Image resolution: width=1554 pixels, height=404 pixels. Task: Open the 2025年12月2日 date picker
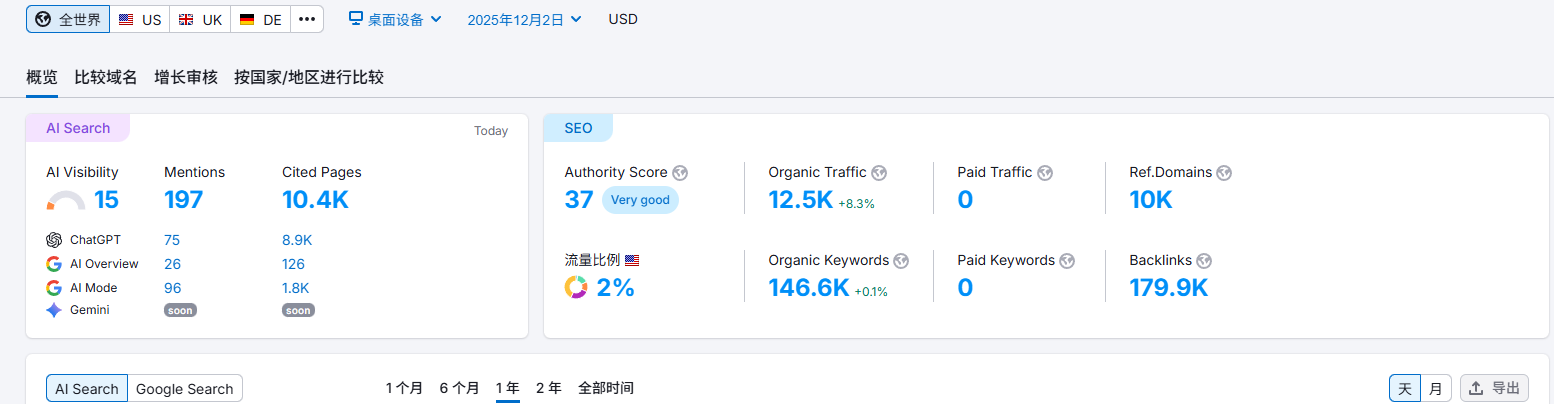524,19
